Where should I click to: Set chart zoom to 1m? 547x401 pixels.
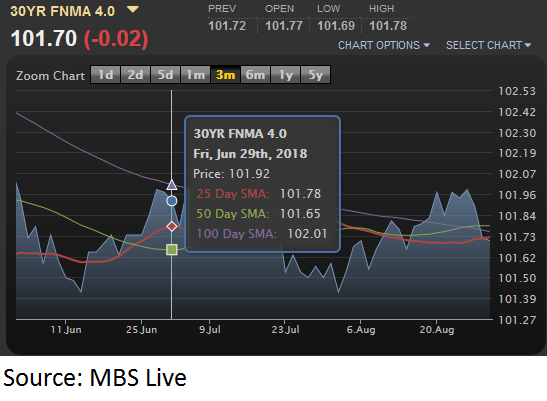pyautogui.click(x=195, y=75)
